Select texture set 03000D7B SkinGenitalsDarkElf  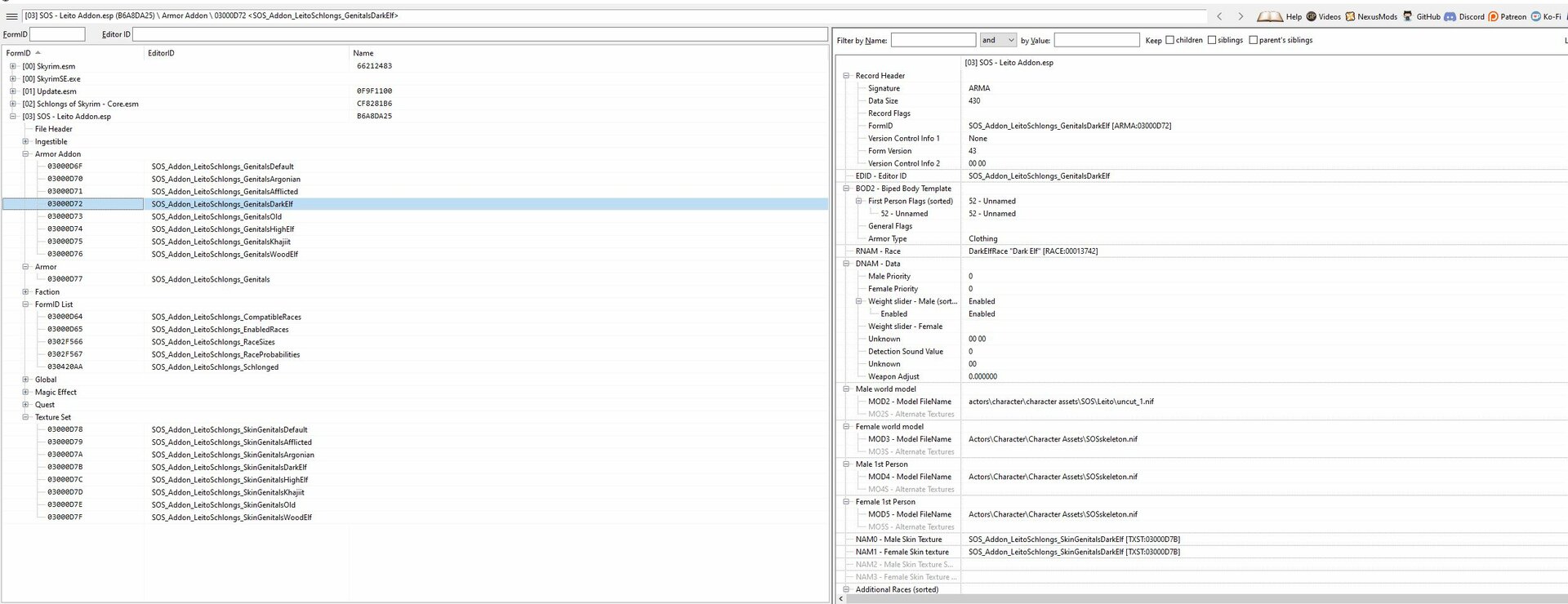click(x=415, y=468)
